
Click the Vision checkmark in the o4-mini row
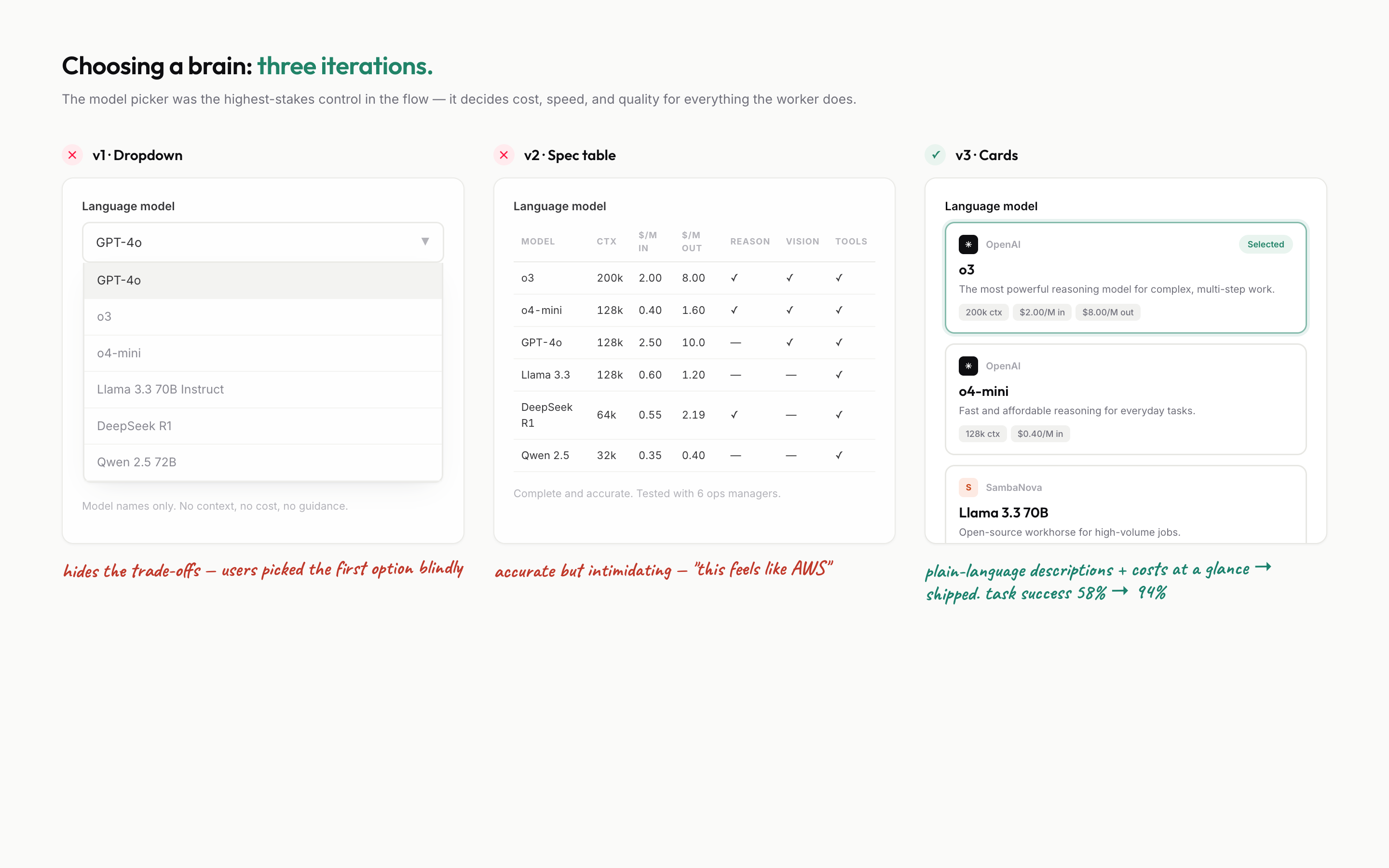click(x=790, y=311)
